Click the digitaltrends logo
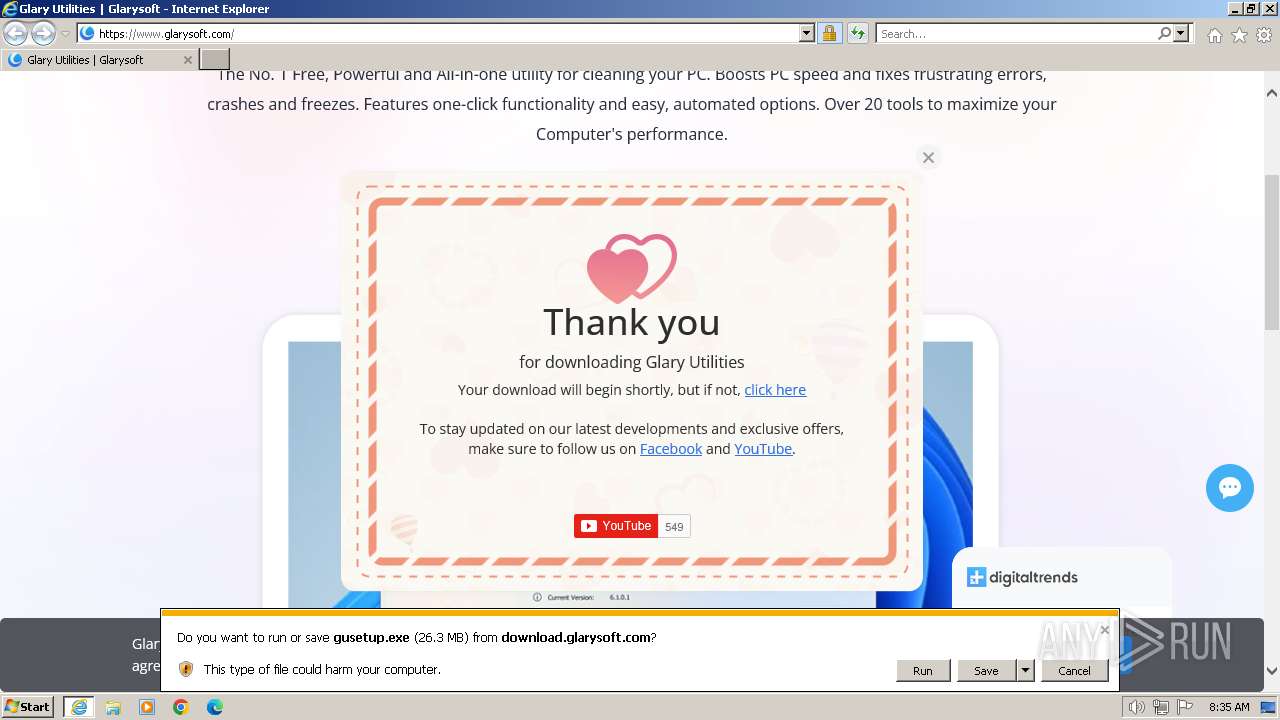 pos(1022,577)
